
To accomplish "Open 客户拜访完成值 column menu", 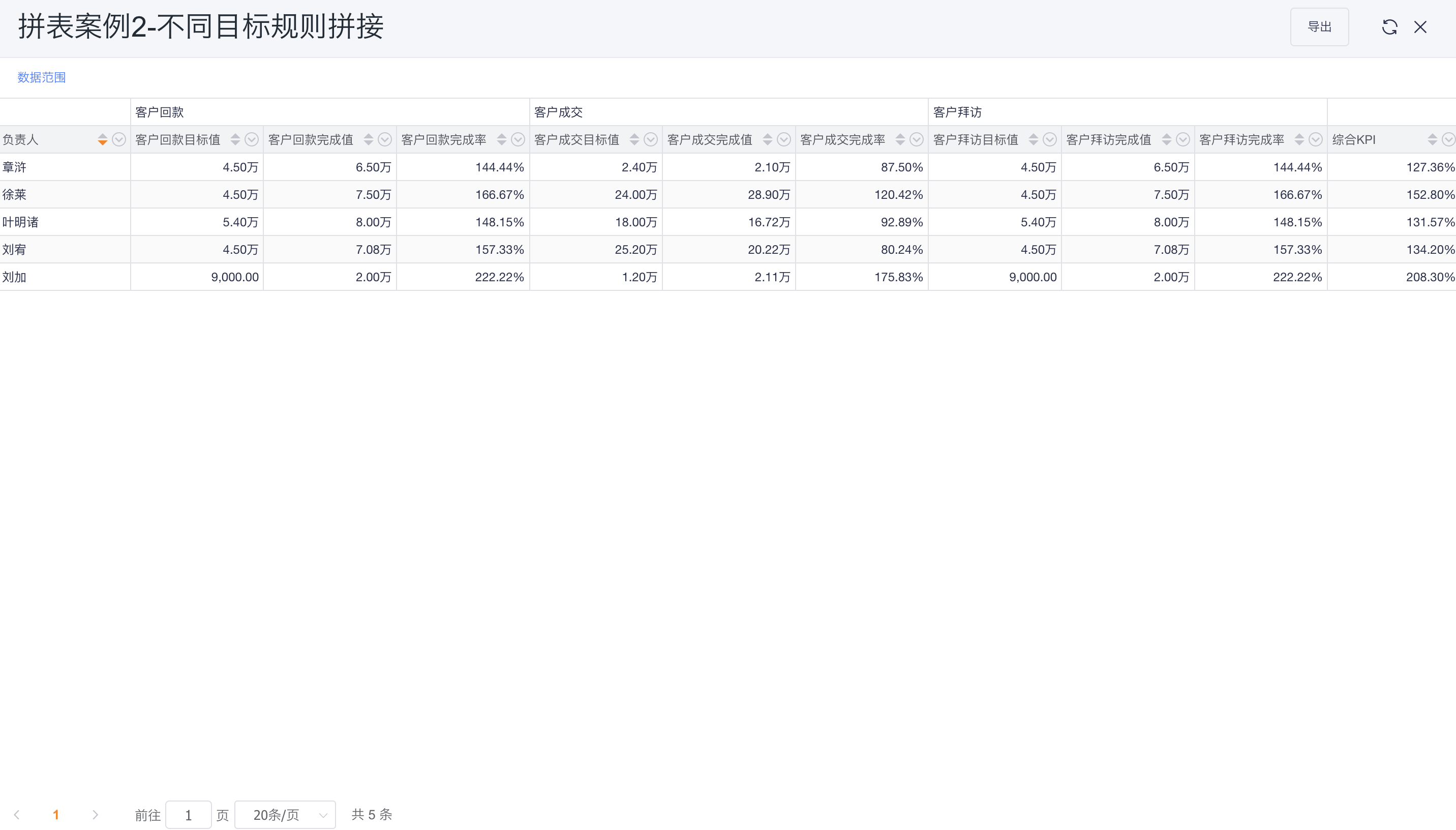I will (x=1183, y=139).
